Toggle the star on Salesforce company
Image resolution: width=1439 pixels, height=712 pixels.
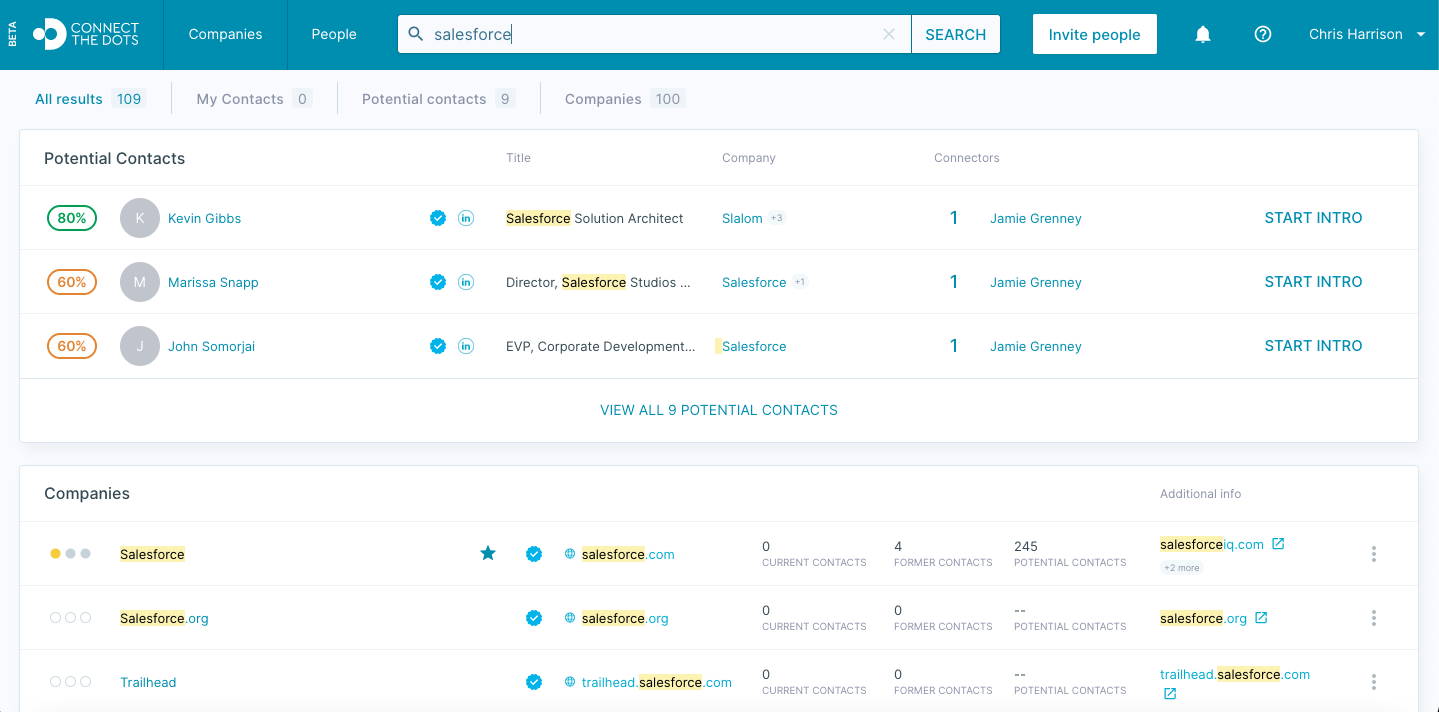click(x=488, y=553)
